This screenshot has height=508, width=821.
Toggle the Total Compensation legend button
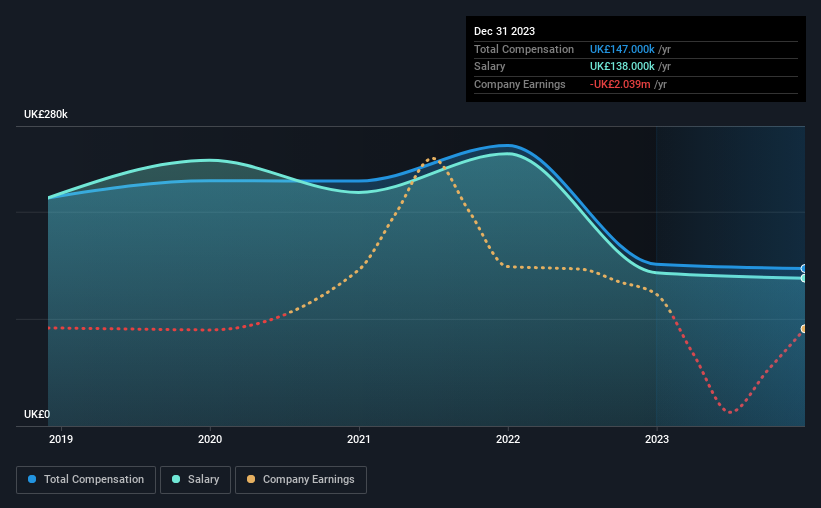(86, 480)
